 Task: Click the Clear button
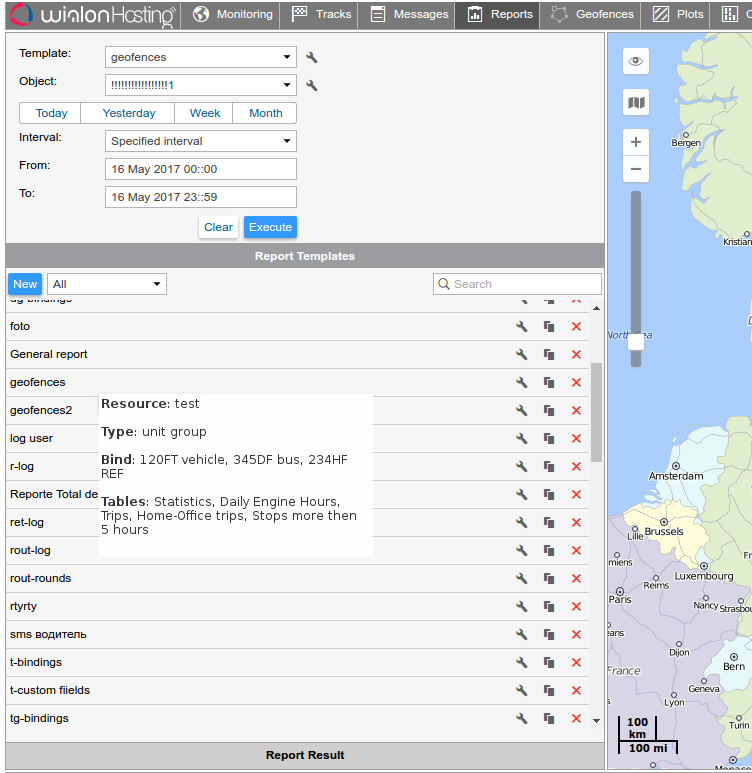tap(218, 227)
